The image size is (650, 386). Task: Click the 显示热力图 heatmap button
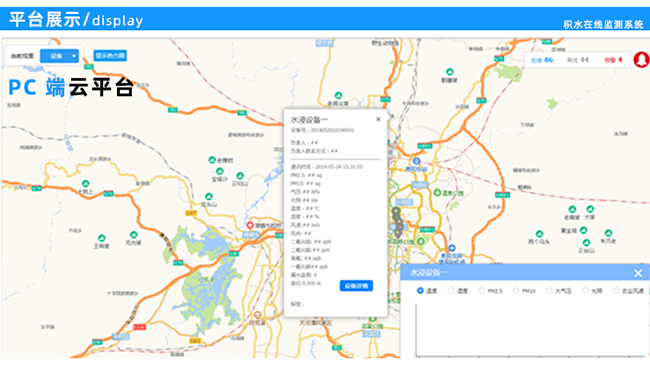(110, 56)
